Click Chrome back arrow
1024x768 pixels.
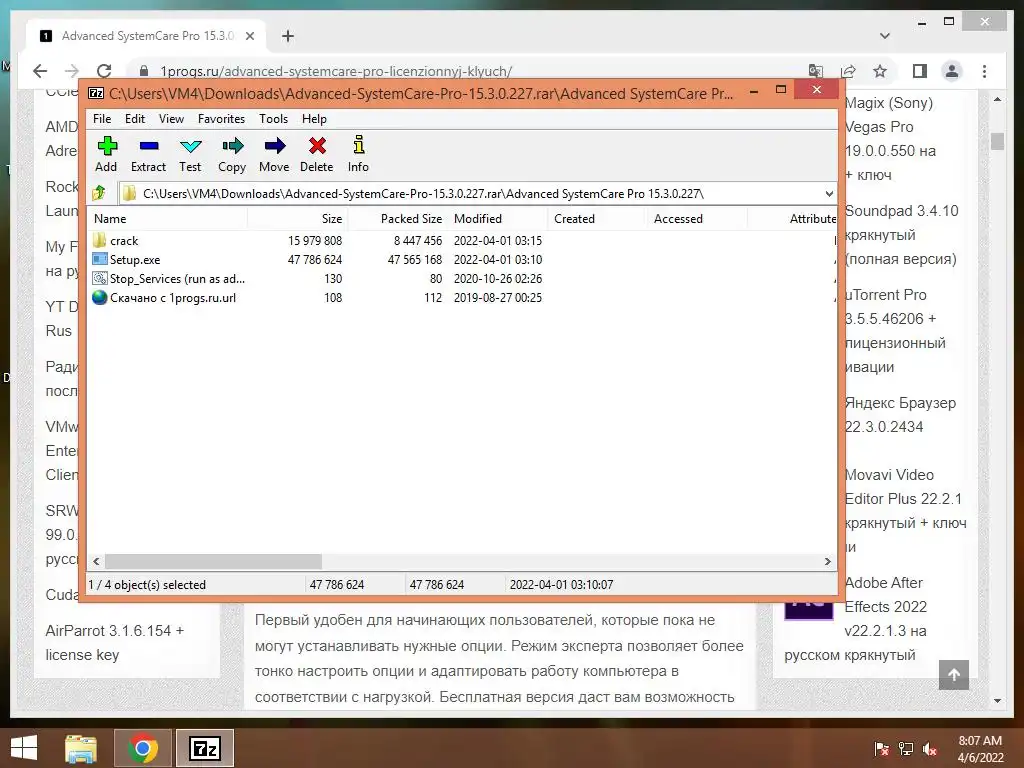[40, 71]
